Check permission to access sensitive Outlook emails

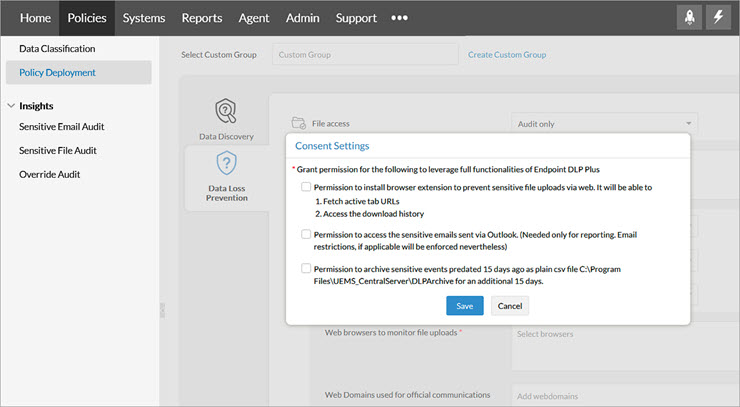305,235
